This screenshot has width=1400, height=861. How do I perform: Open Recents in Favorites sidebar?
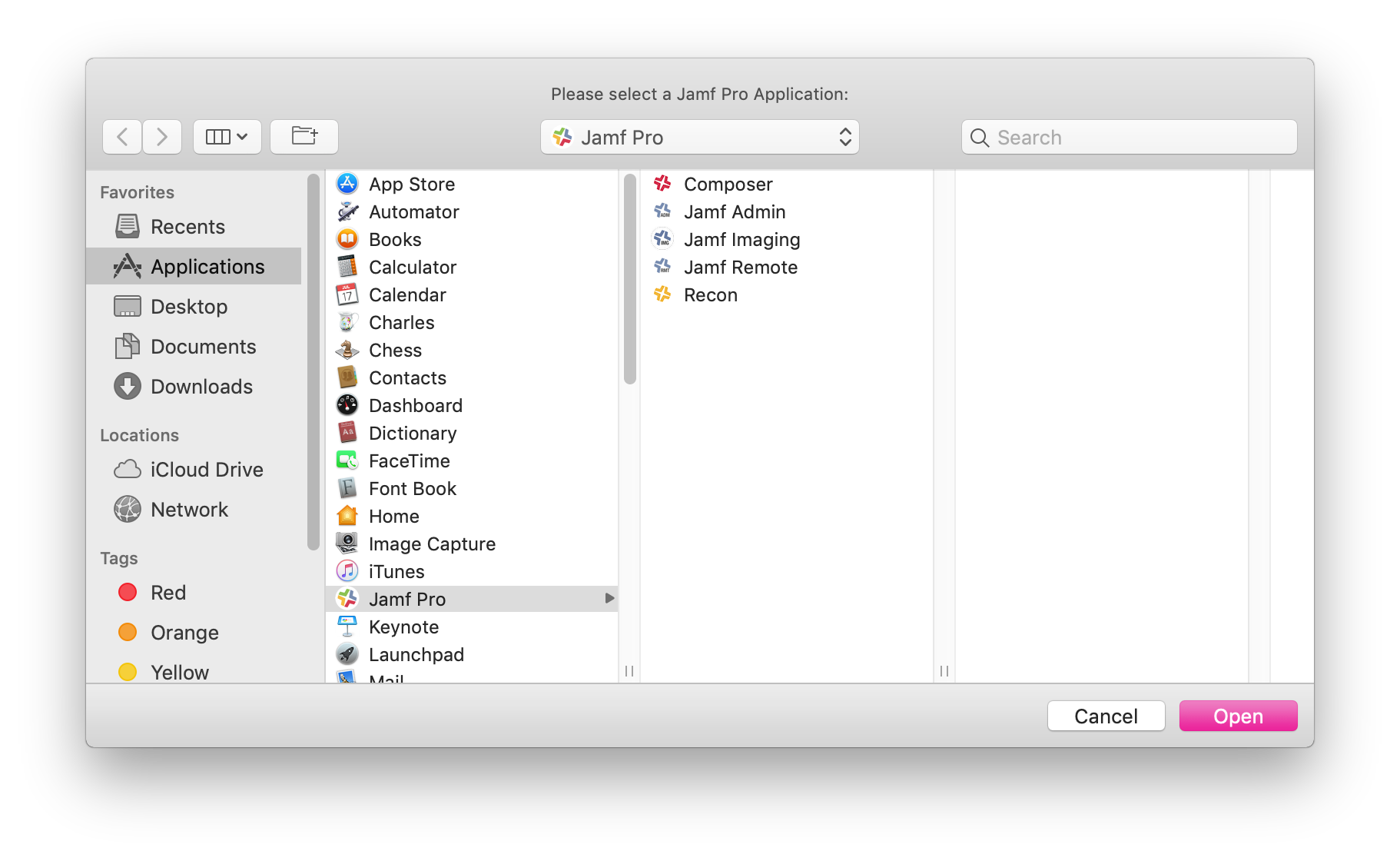click(194, 227)
